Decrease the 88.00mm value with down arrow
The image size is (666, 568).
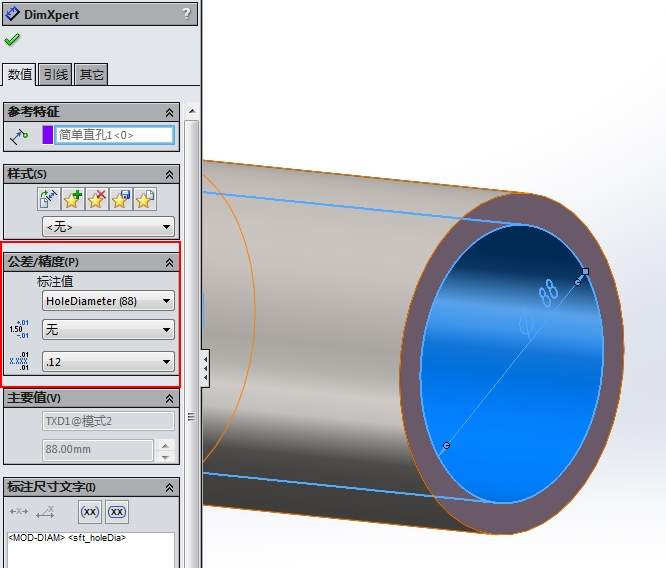[x=165, y=457]
